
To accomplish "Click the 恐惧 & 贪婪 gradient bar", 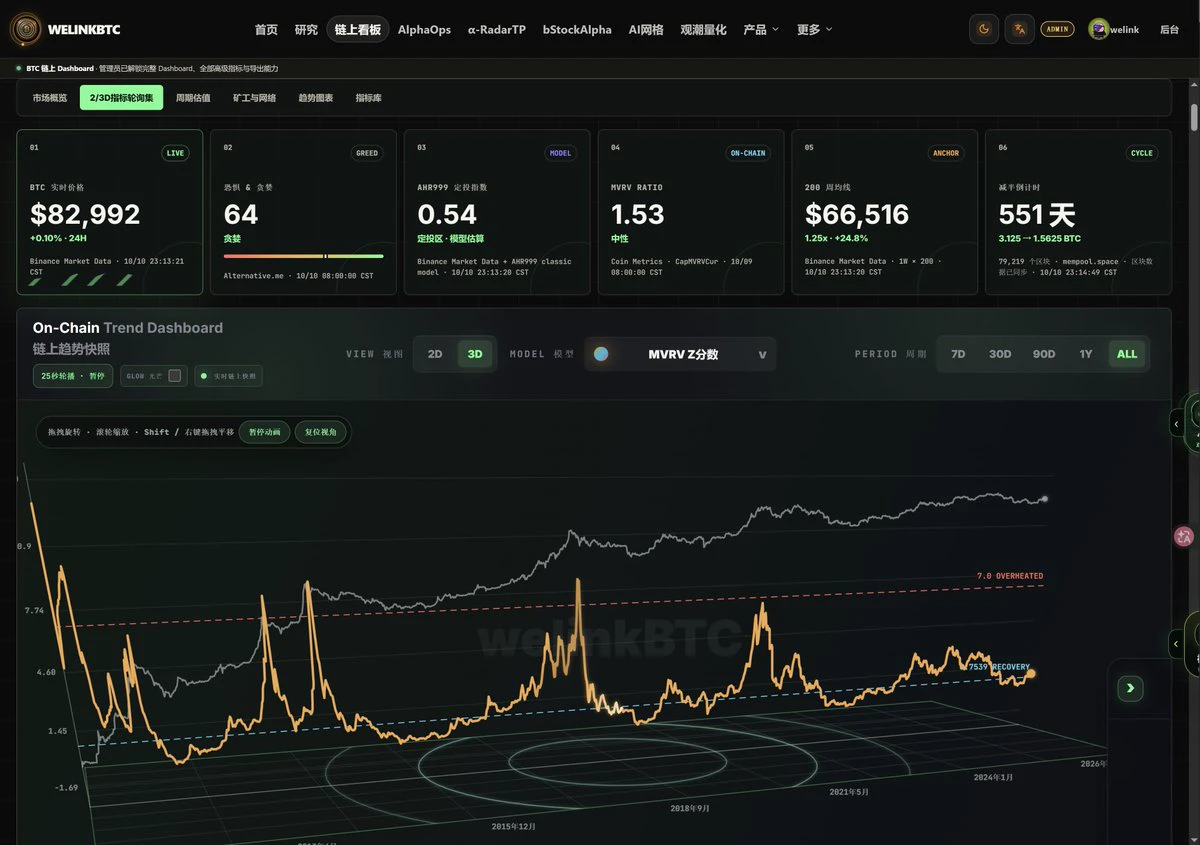I will coord(303,256).
